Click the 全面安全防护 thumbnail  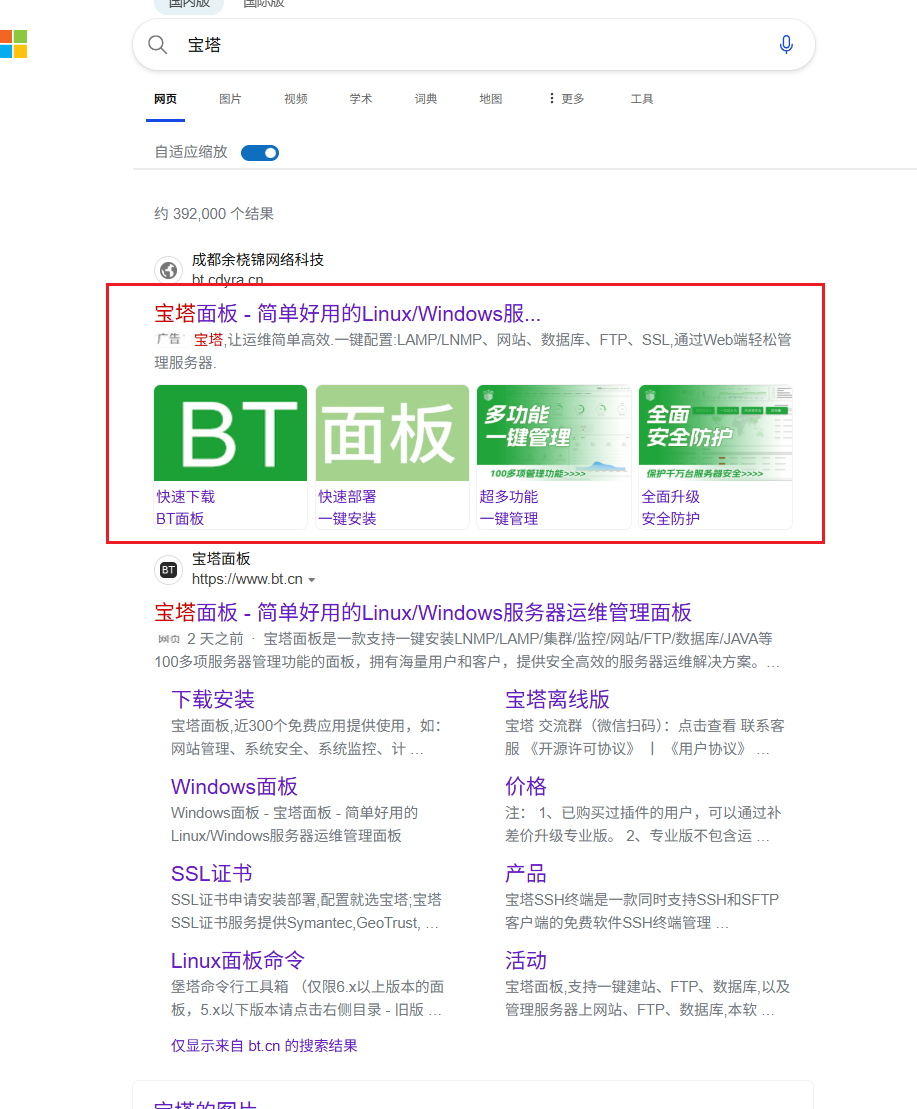[x=716, y=433]
